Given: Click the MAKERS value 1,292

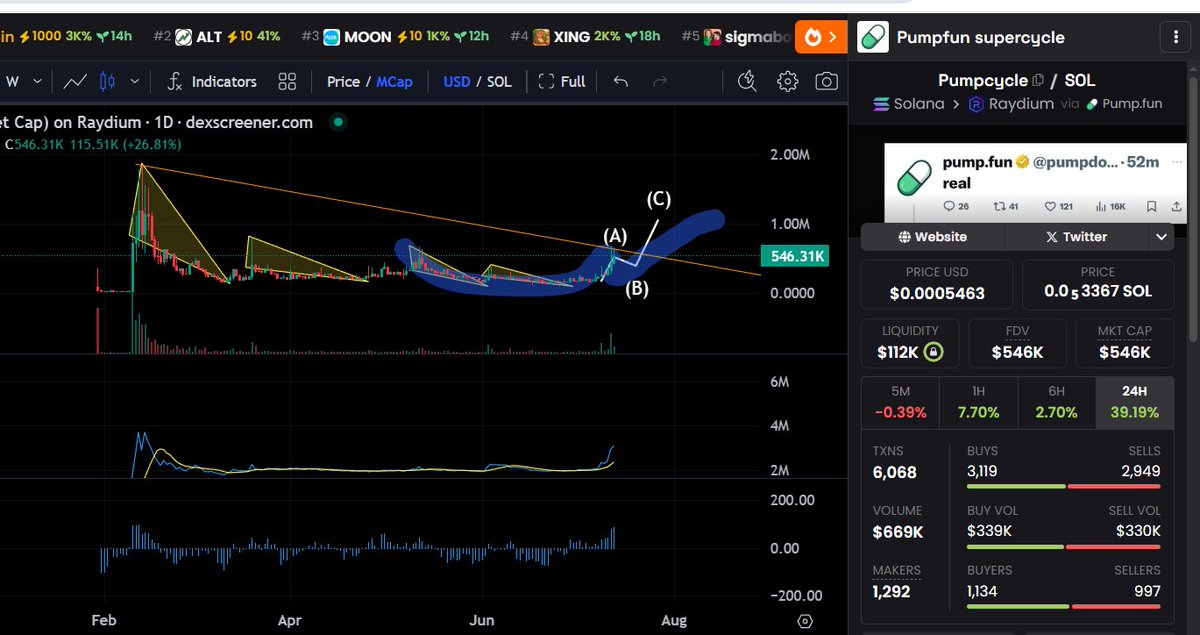Looking at the screenshot, I should pos(893,591).
